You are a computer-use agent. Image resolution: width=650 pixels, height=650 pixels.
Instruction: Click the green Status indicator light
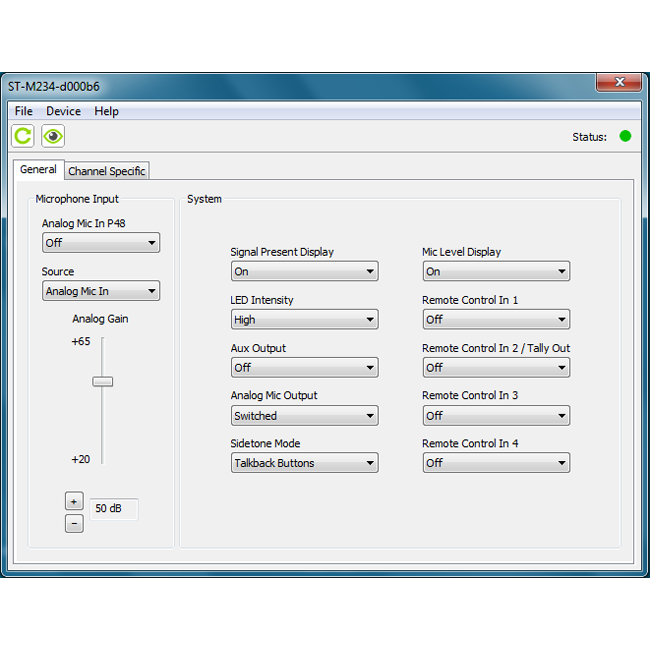coord(625,137)
